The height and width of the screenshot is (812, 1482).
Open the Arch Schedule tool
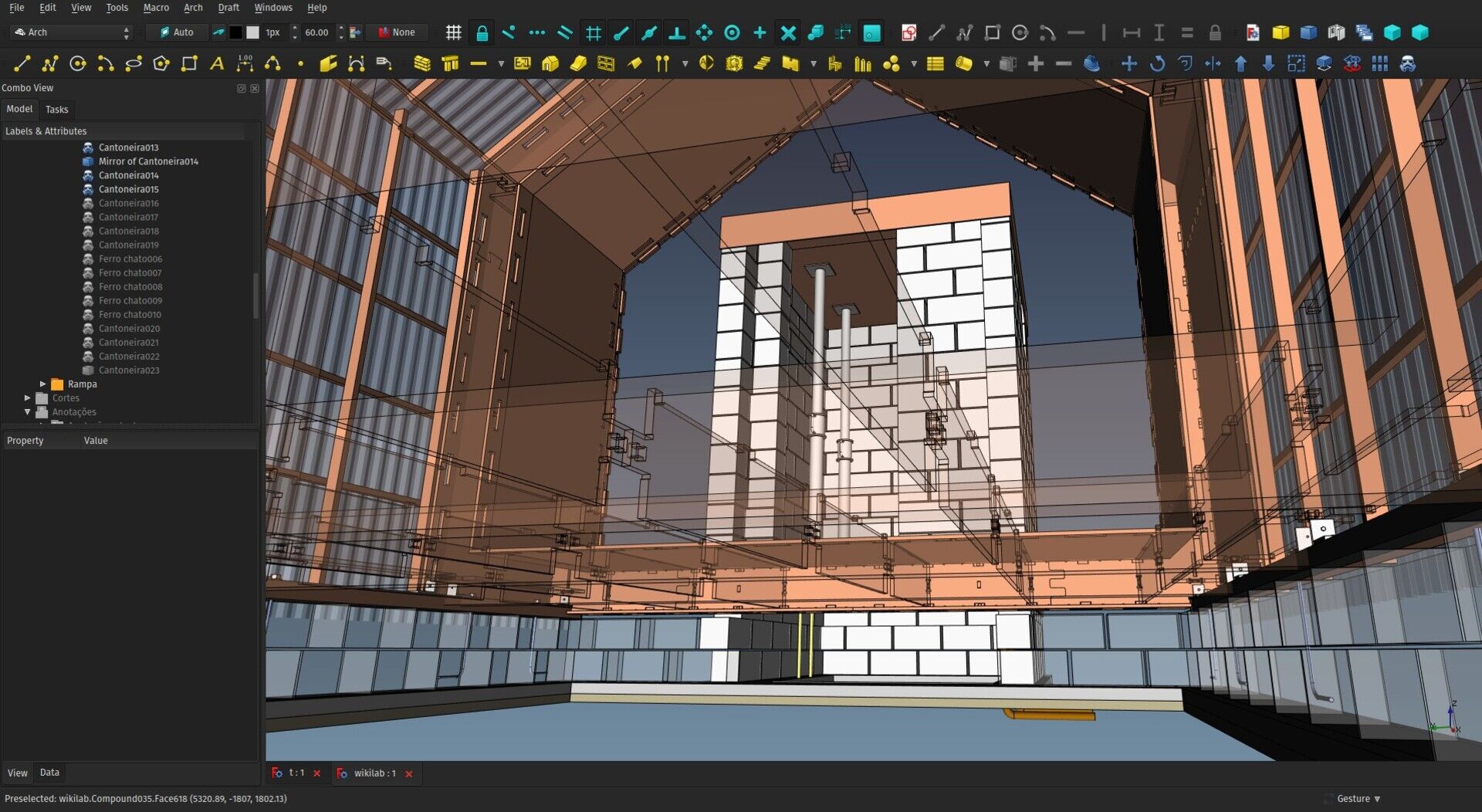(936, 64)
